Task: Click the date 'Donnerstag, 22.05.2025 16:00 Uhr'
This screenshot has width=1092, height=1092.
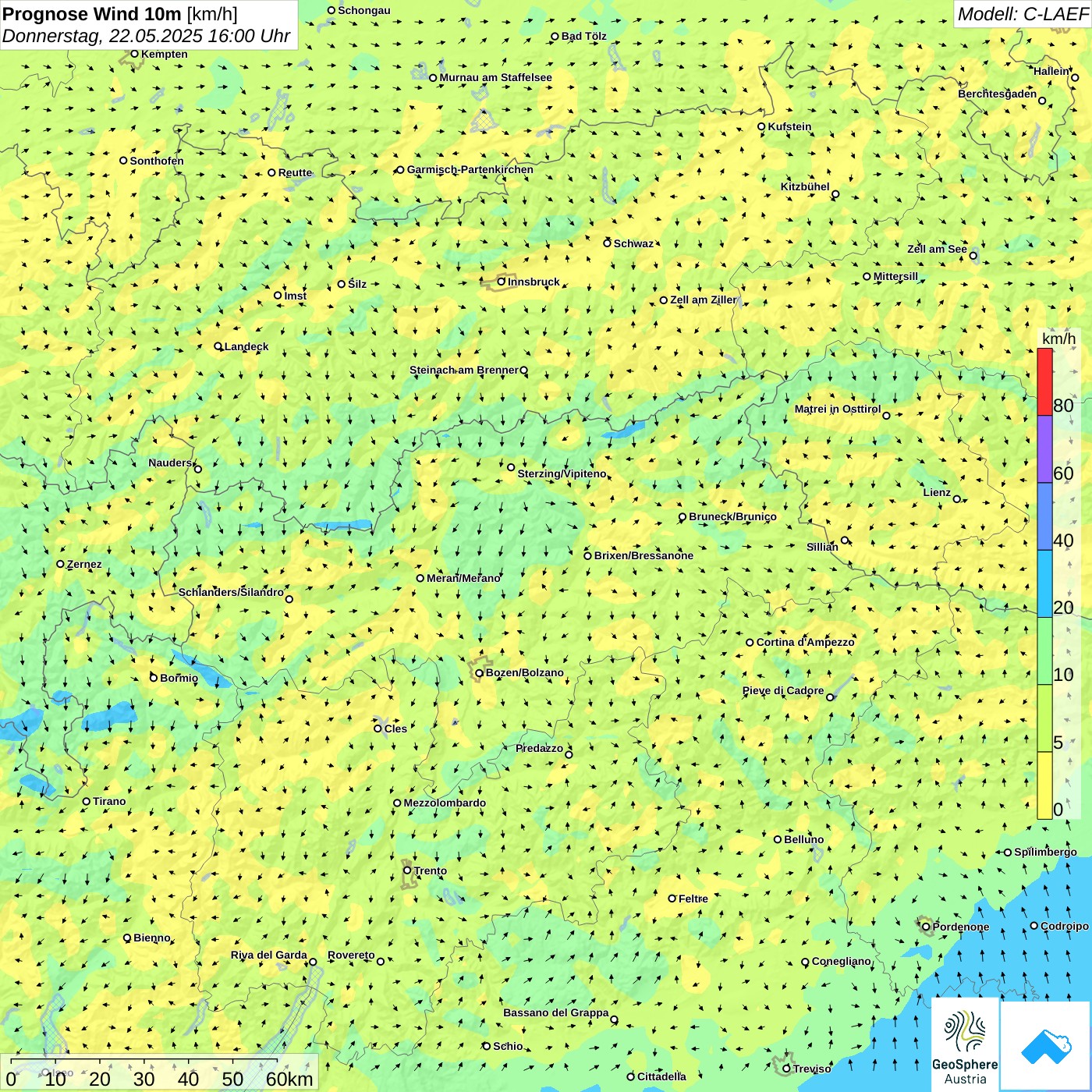Action: (146, 36)
